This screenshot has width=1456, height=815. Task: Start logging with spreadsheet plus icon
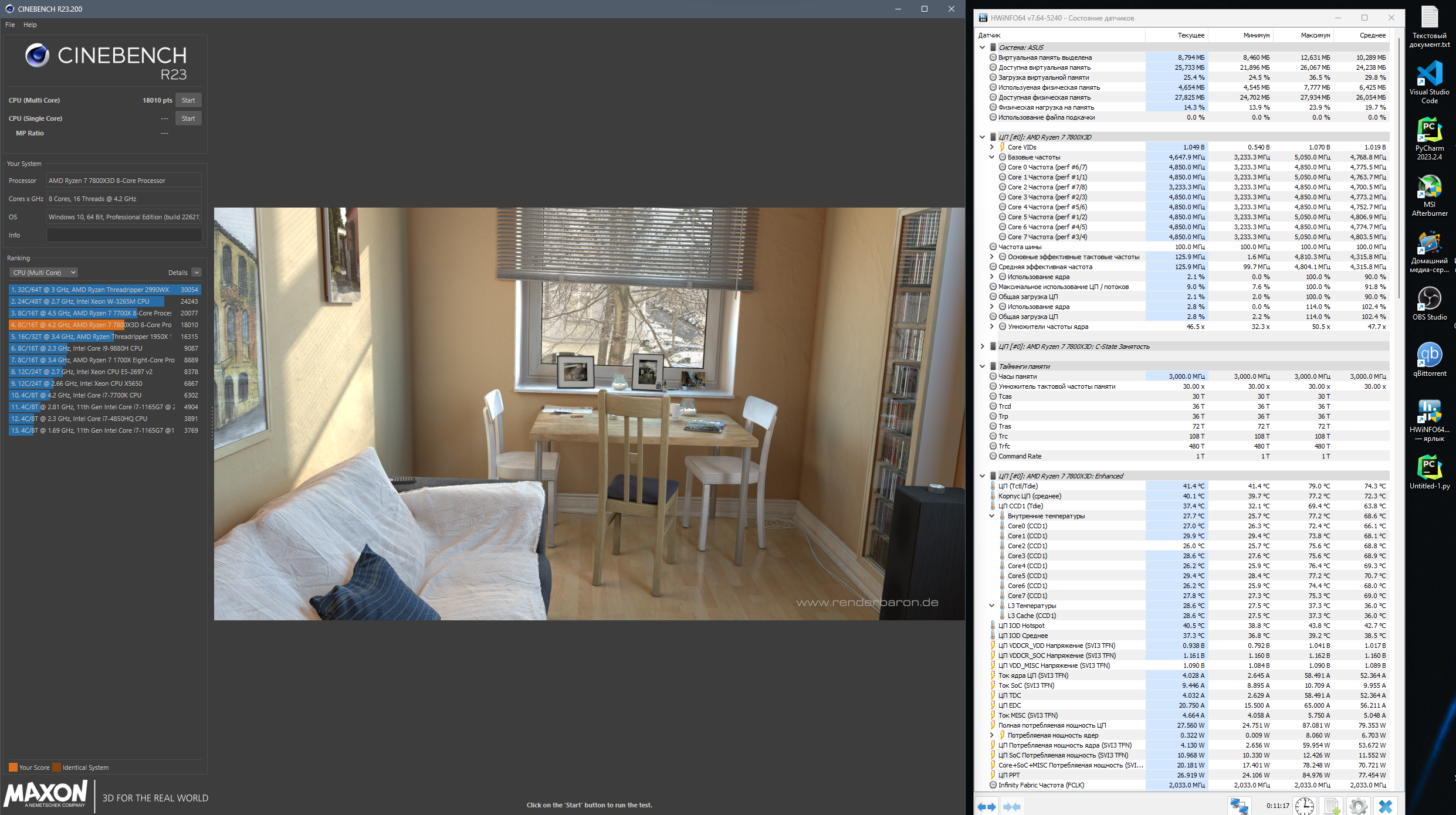coord(1332,806)
